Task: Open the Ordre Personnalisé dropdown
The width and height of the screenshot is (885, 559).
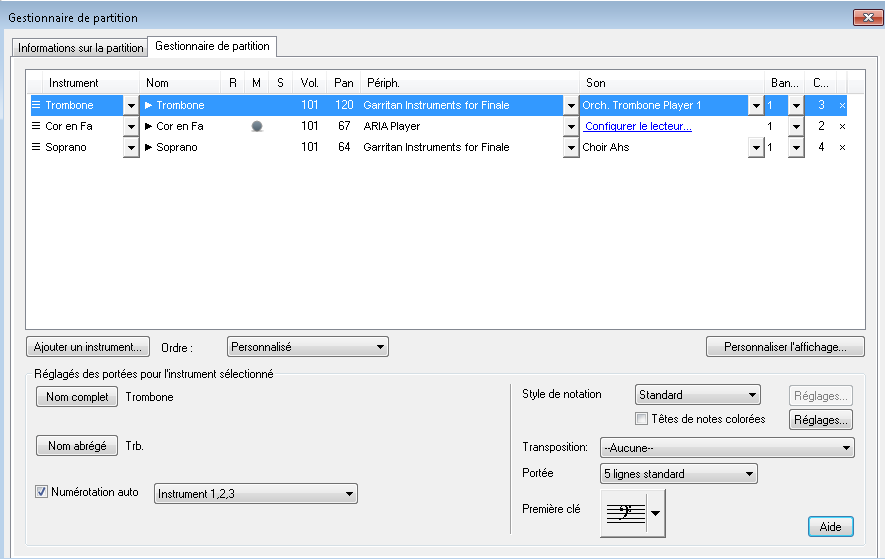Action: [x=307, y=347]
